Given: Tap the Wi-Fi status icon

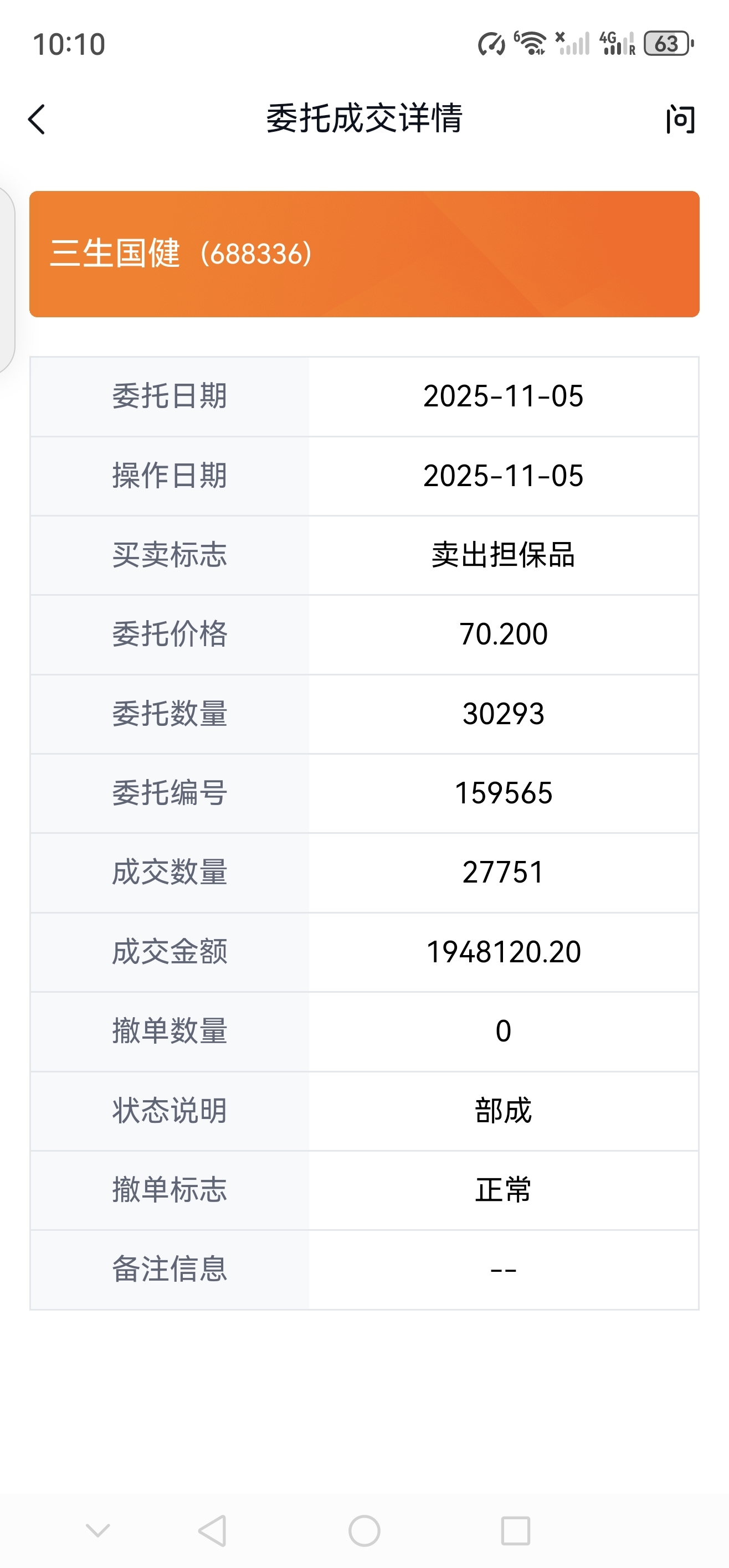Looking at the screenshot, I should pyautogui.click(x=530, y=44).
